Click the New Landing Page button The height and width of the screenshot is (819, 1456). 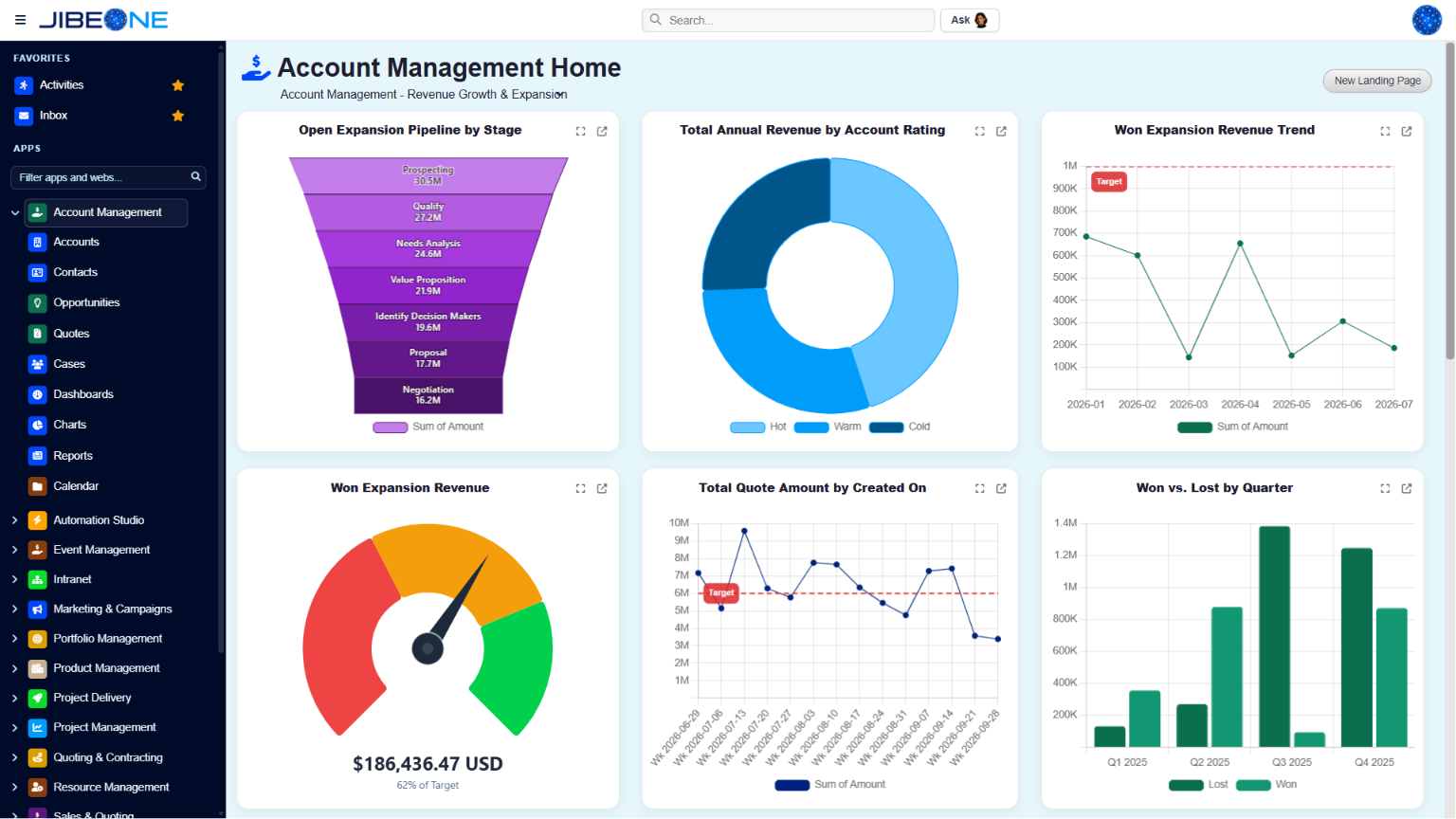1377,81
